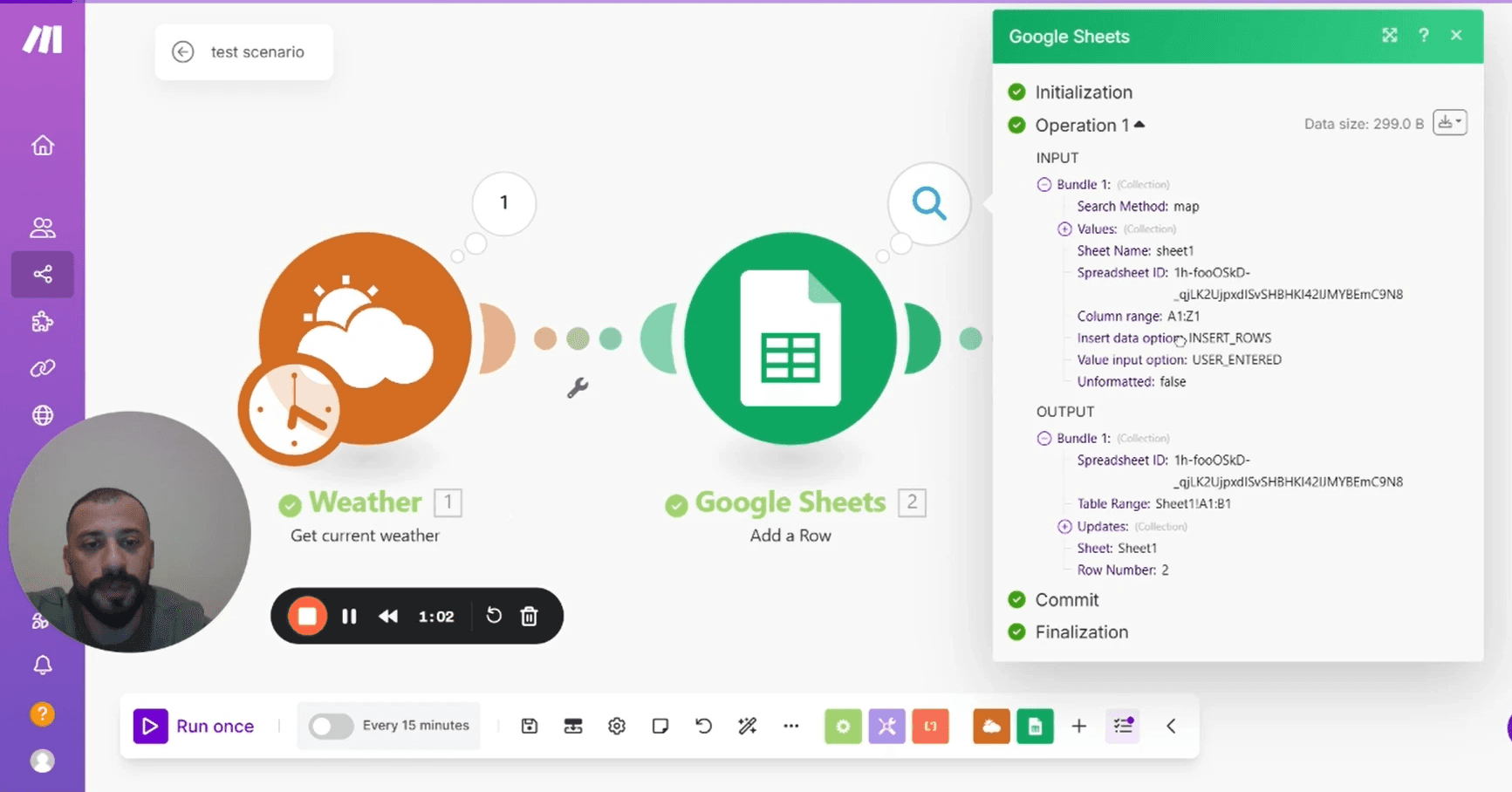Toggle the scenario scheduling switch

coord(331,726)
